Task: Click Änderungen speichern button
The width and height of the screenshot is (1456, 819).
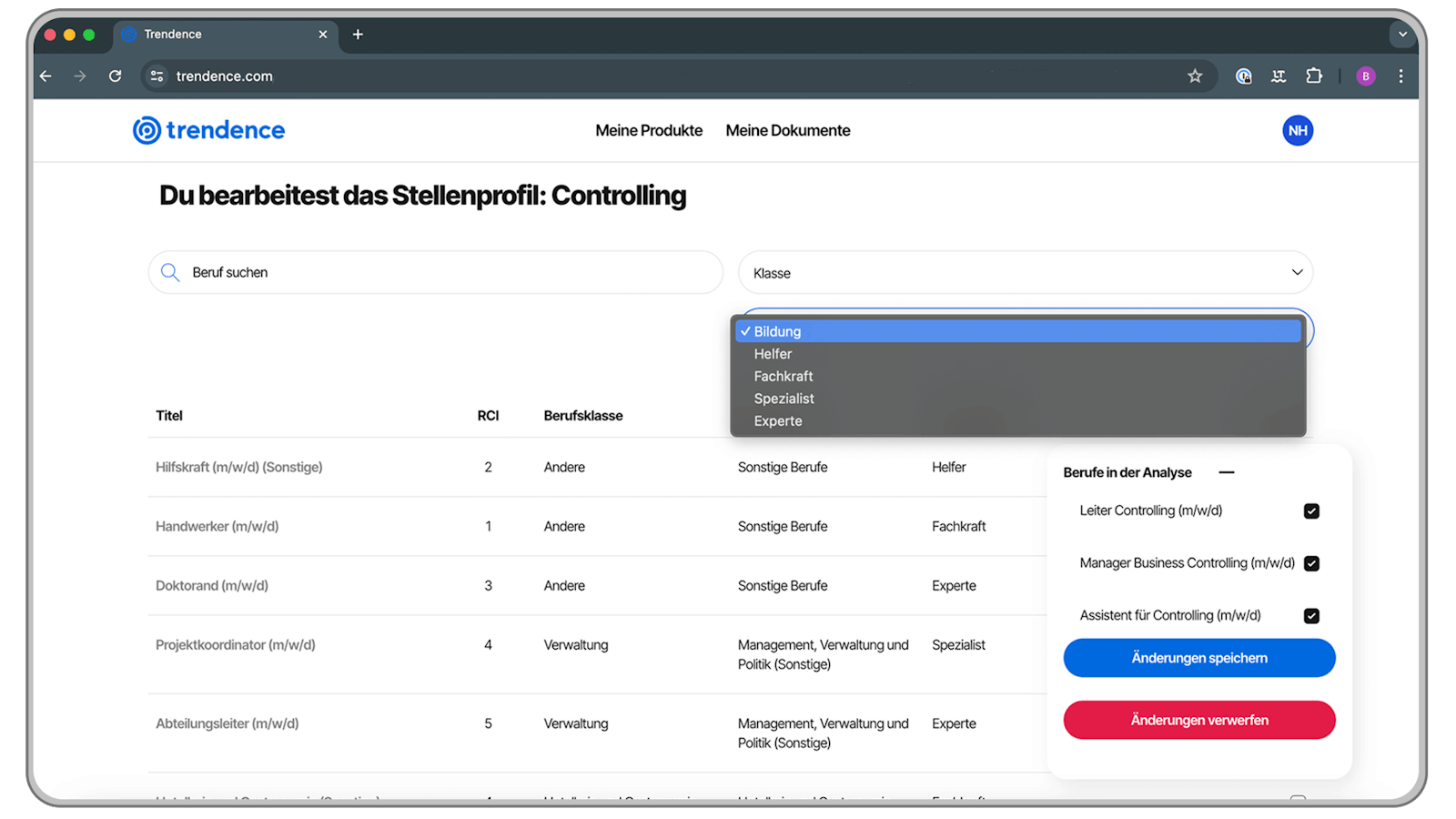Action: tap(1198, 658)
